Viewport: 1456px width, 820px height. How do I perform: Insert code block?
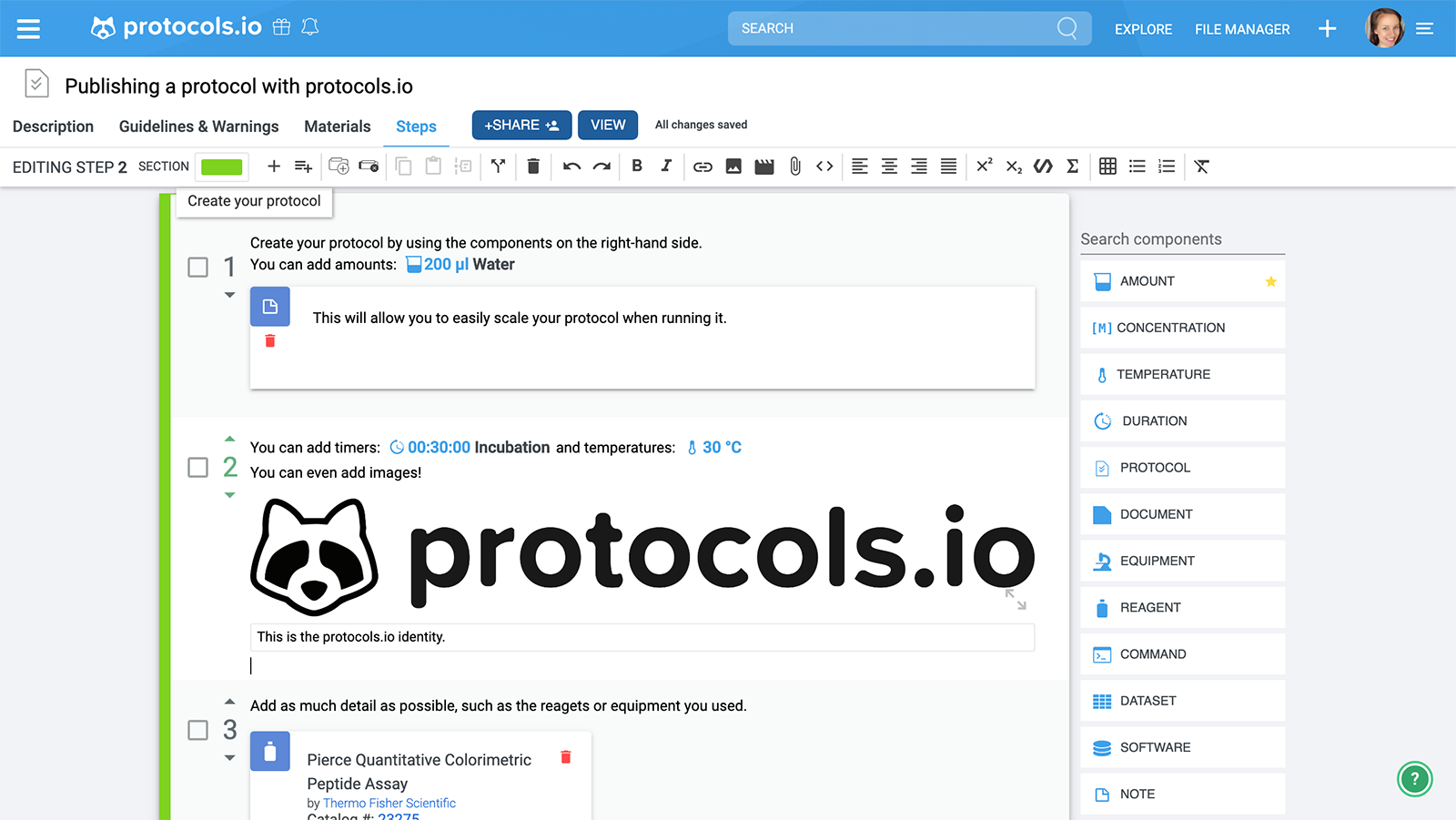tap(824, 166)
